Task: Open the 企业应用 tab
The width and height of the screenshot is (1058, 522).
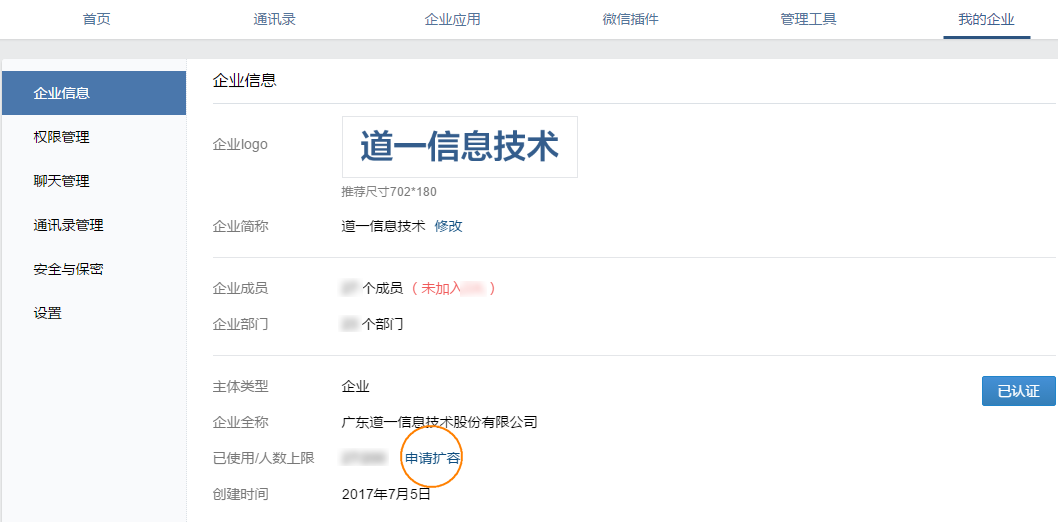Action: click(452, 19)
